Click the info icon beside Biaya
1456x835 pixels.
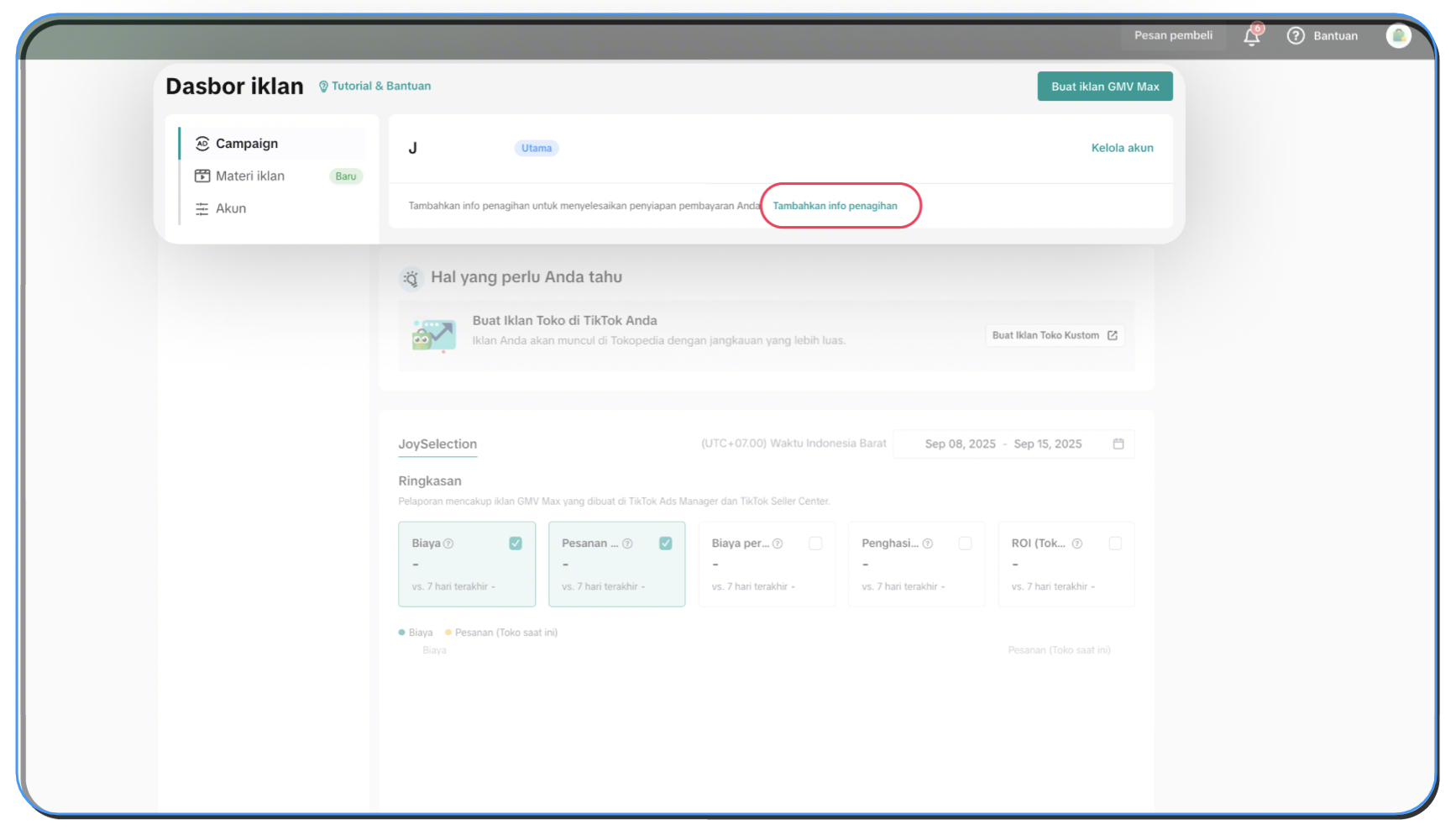pyautogui.click(x=448, y=544)
